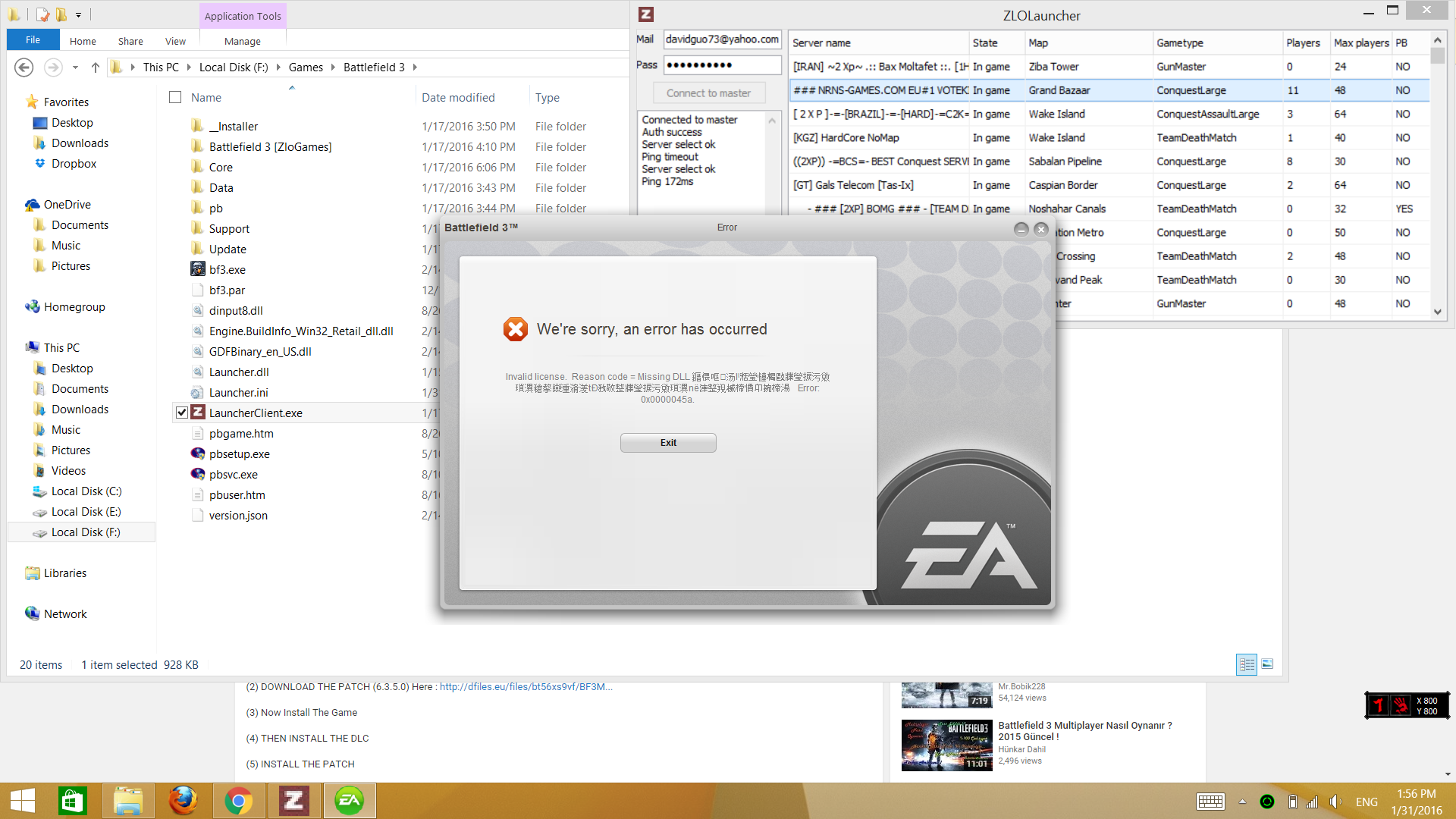
Task: Select the version.json file
Action: tap(238, 515)
